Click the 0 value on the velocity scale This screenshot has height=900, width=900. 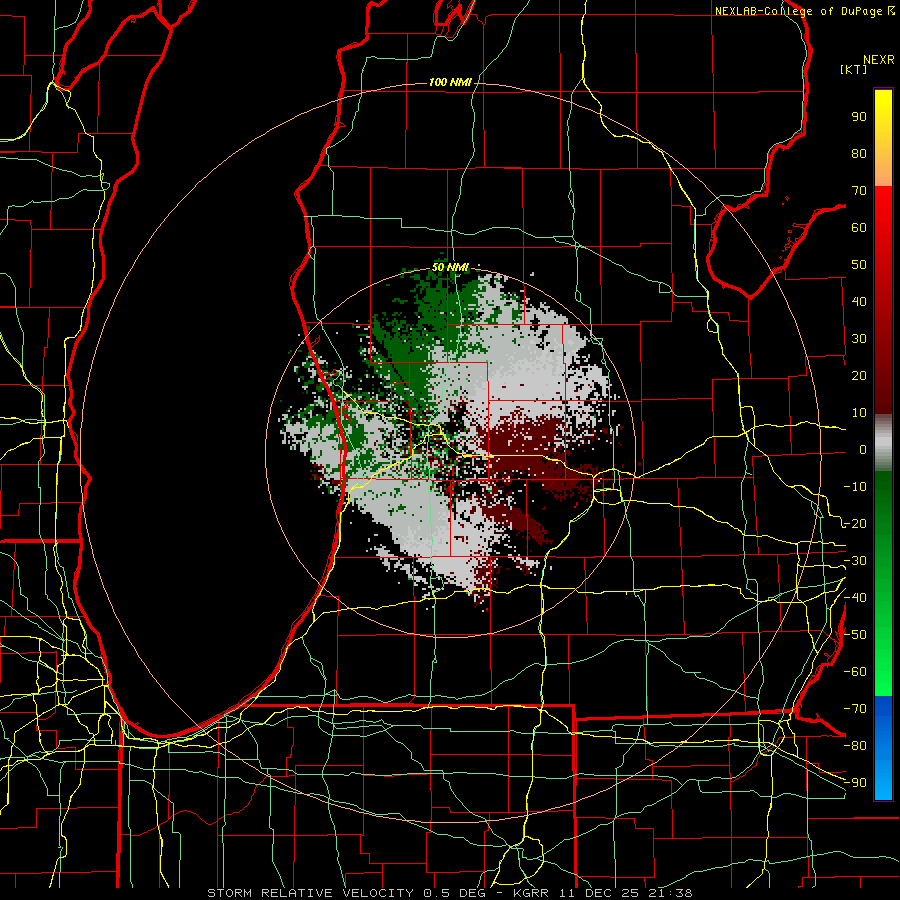coord(863,450)
